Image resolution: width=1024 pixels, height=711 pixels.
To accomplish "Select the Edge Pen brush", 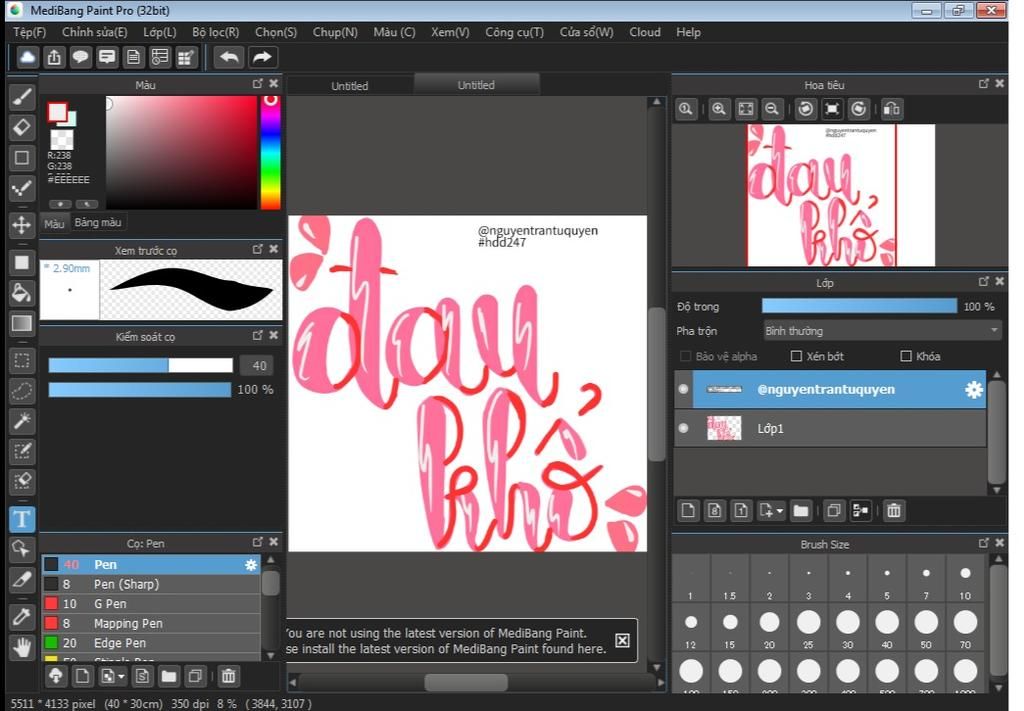I will pos(152,643).
